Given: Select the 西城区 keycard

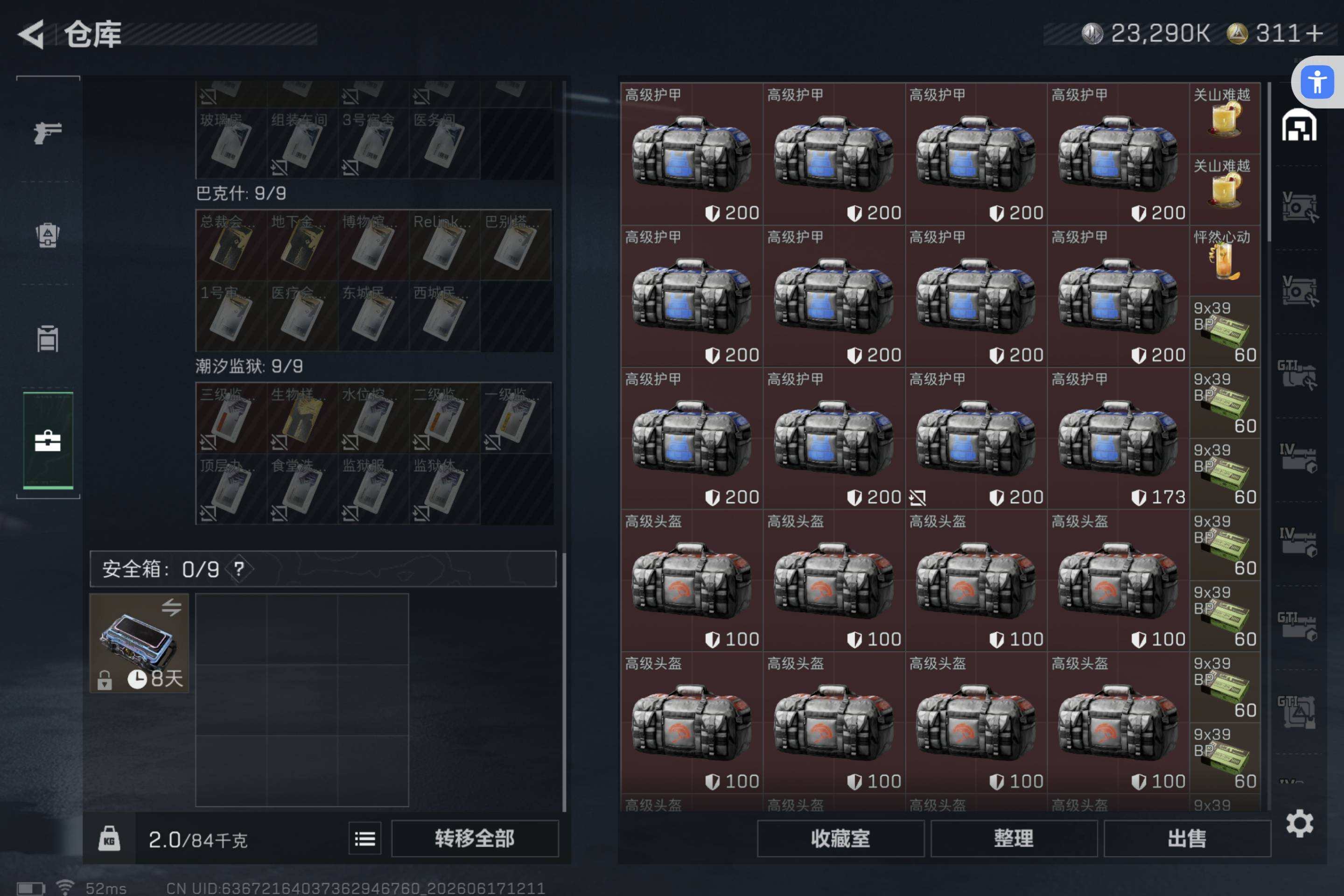Looking at the screenshot, I should 445,316.
